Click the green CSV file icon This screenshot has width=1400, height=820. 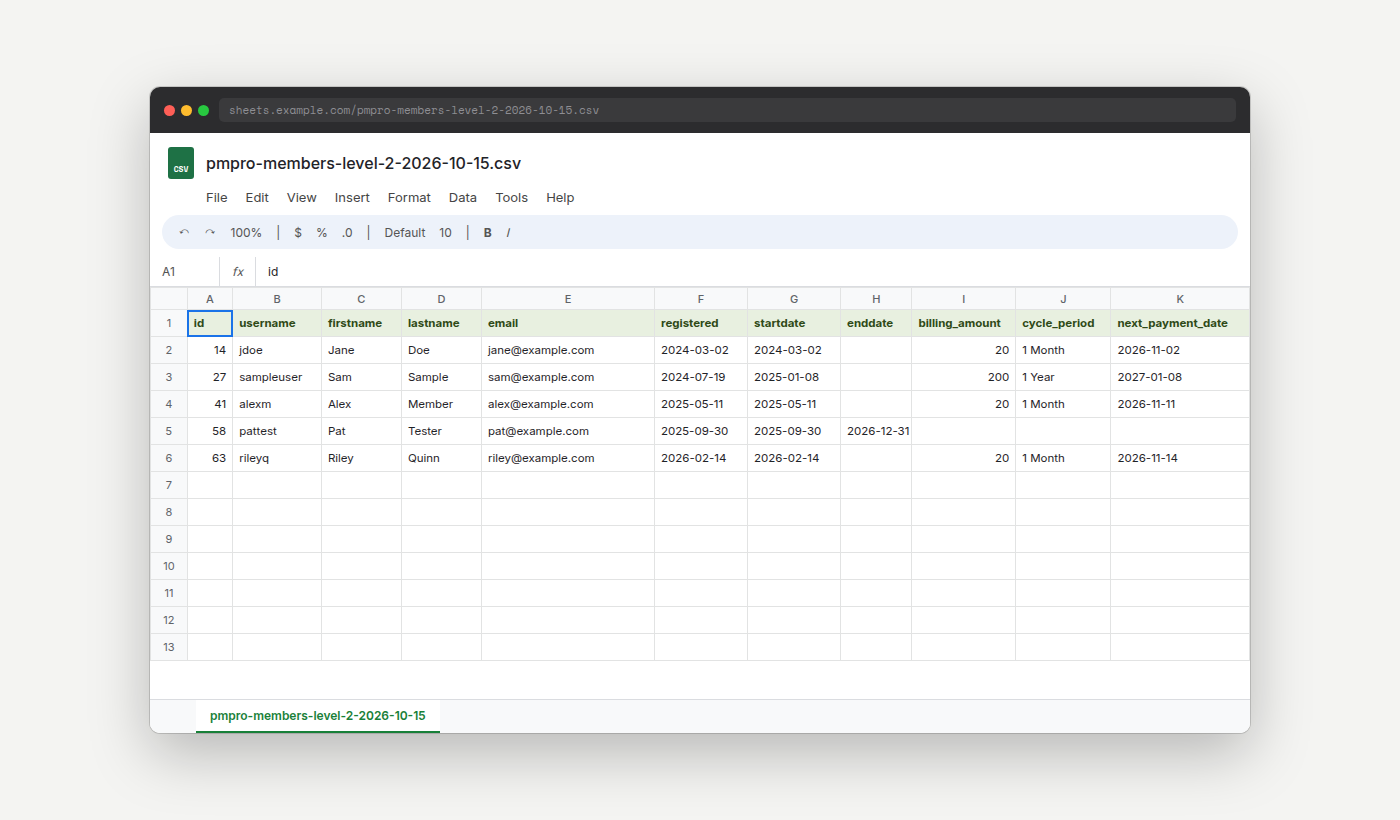(x=181, y=163)
